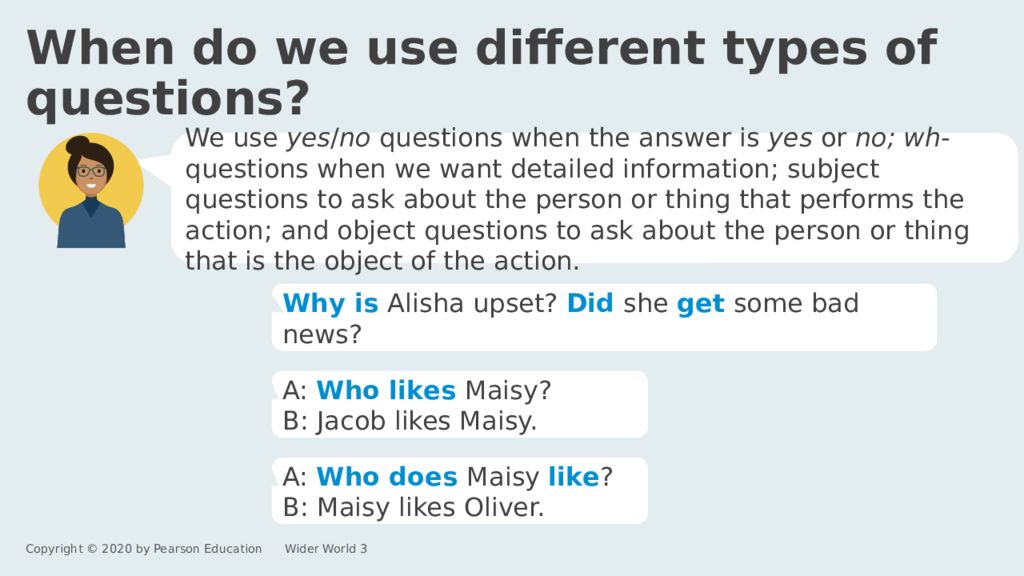
Task: Click the Pearson Education copyright notice
Action: coord(144,549)
